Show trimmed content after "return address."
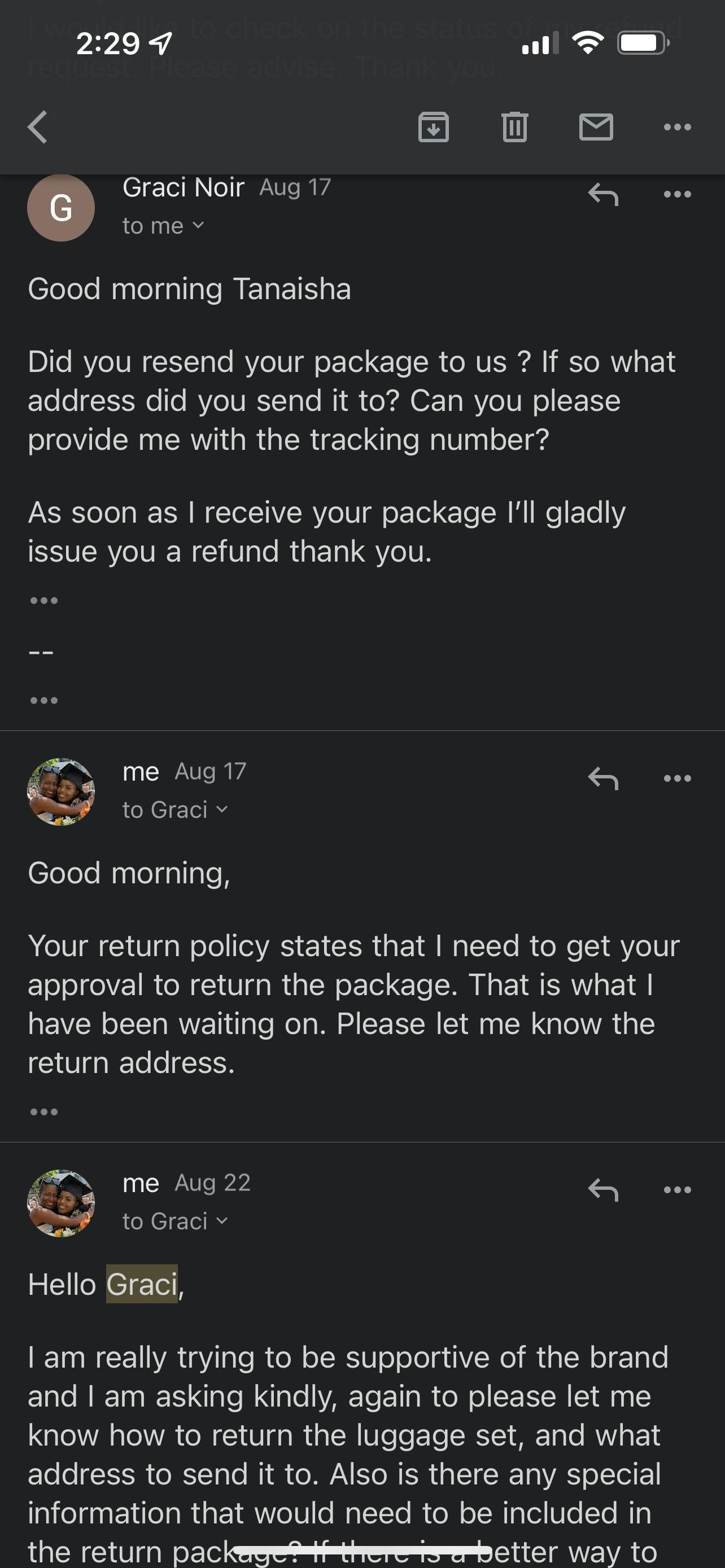The image size is (725, 1568). (44, 1112)
